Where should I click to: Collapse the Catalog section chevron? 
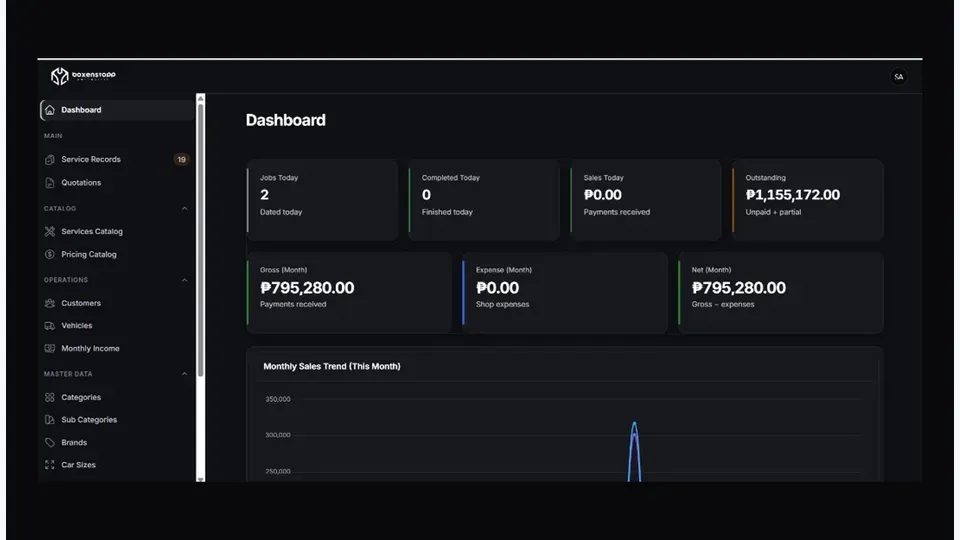pyautogui.click(x=184, y=208)
